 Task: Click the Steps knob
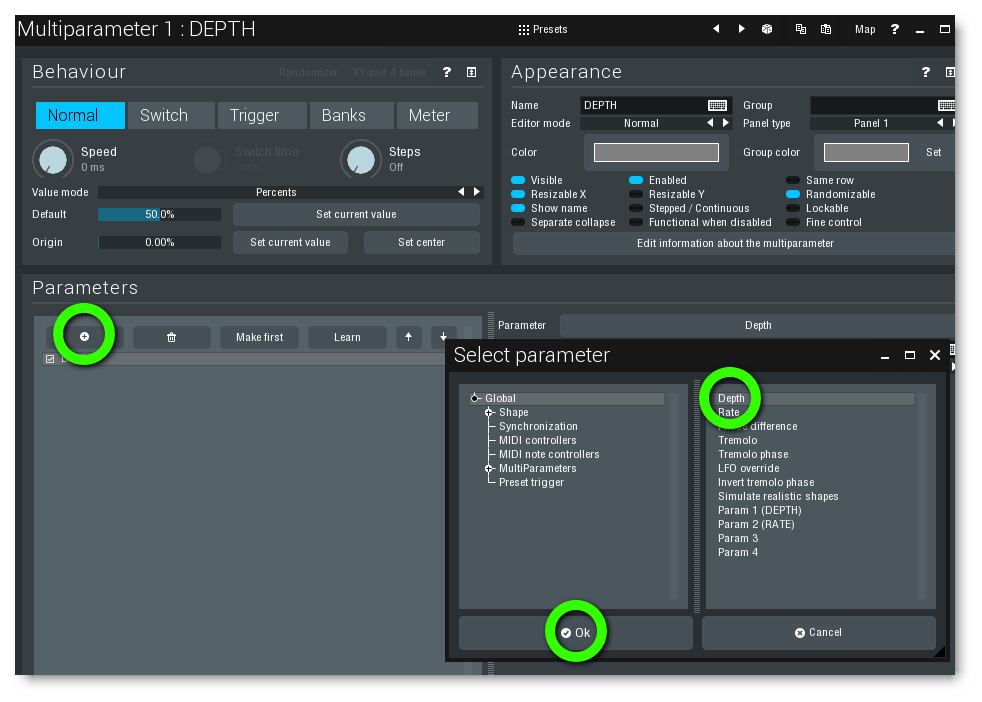361,160
